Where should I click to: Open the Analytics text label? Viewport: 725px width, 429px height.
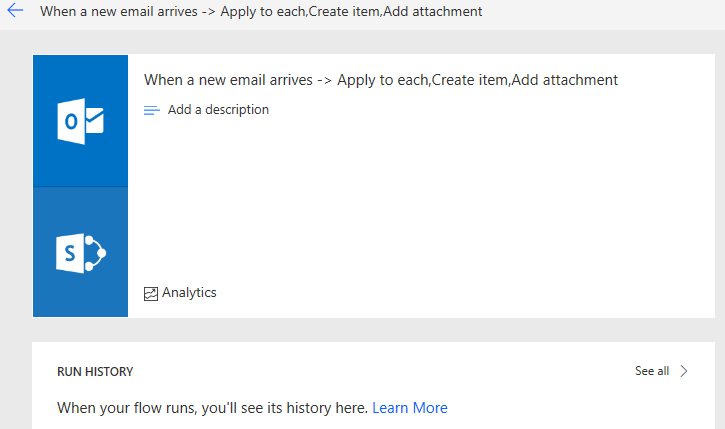189,293
